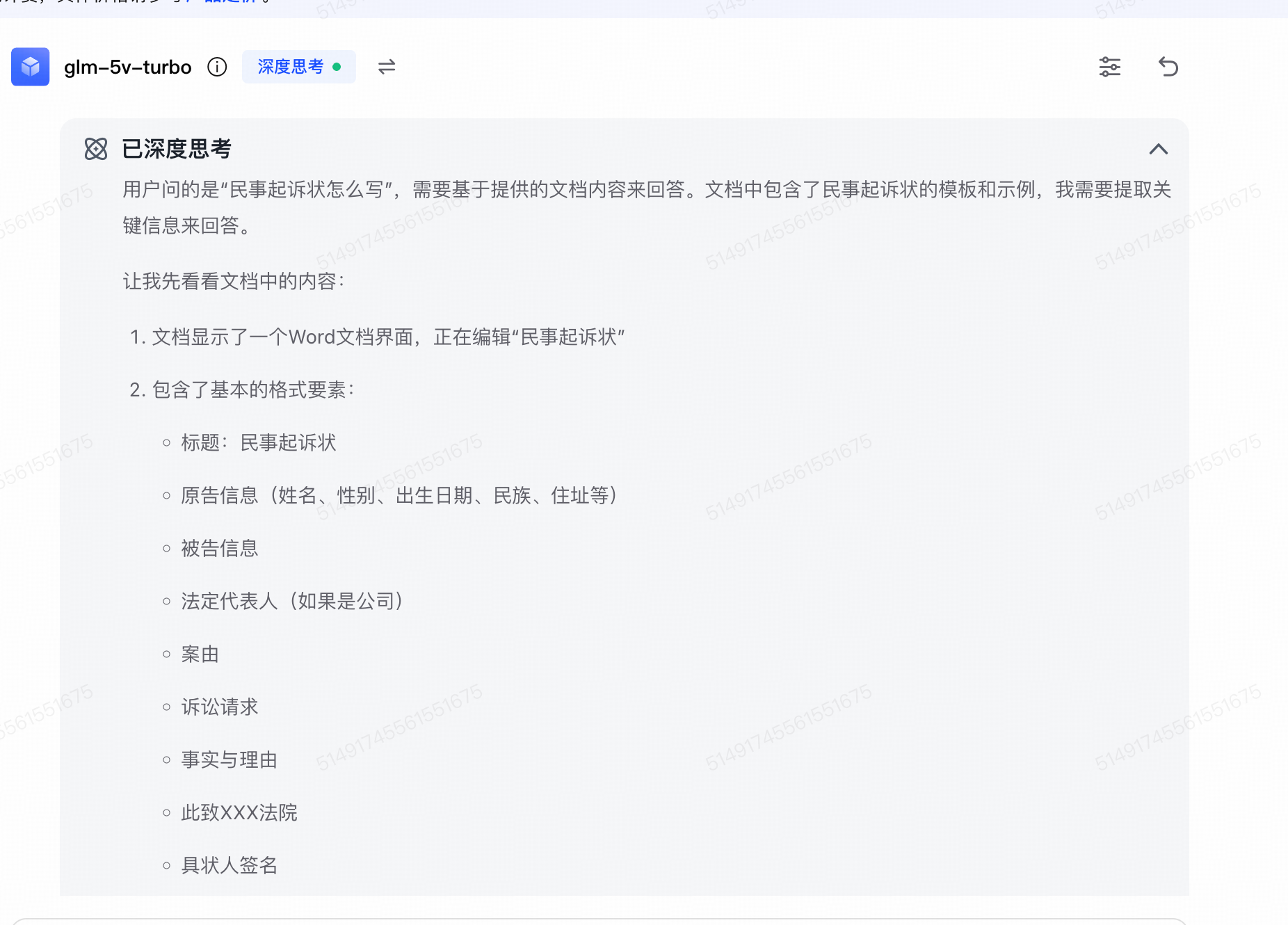Select list item 包含了基本的格式要素
The width and height of the screenshot is (1288, 925).
click(x=253, y=390)
